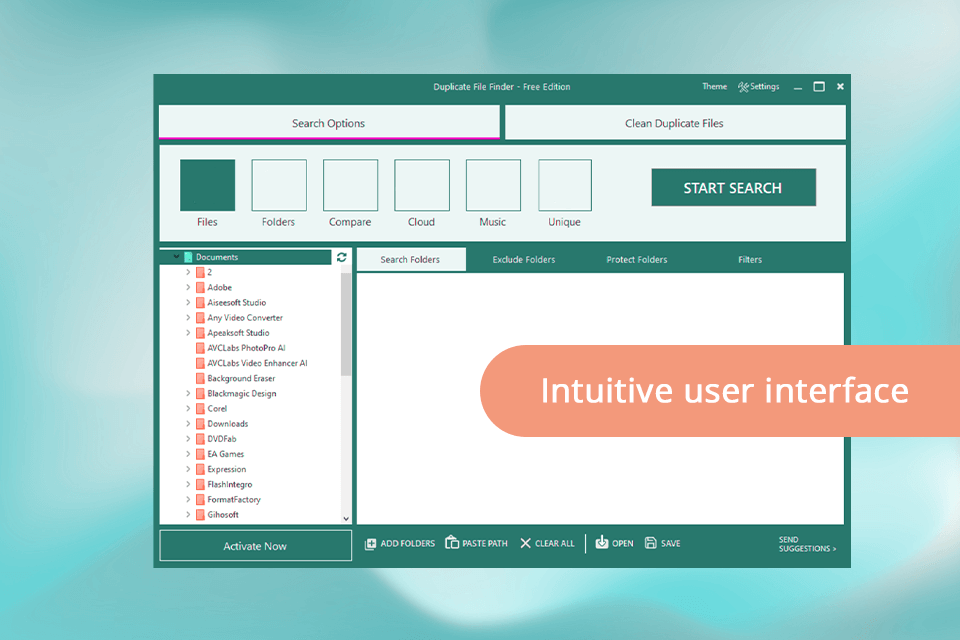Click the Add Folders plus icon
The width and height of the screenshot is (960, 640).
(370, 544)
